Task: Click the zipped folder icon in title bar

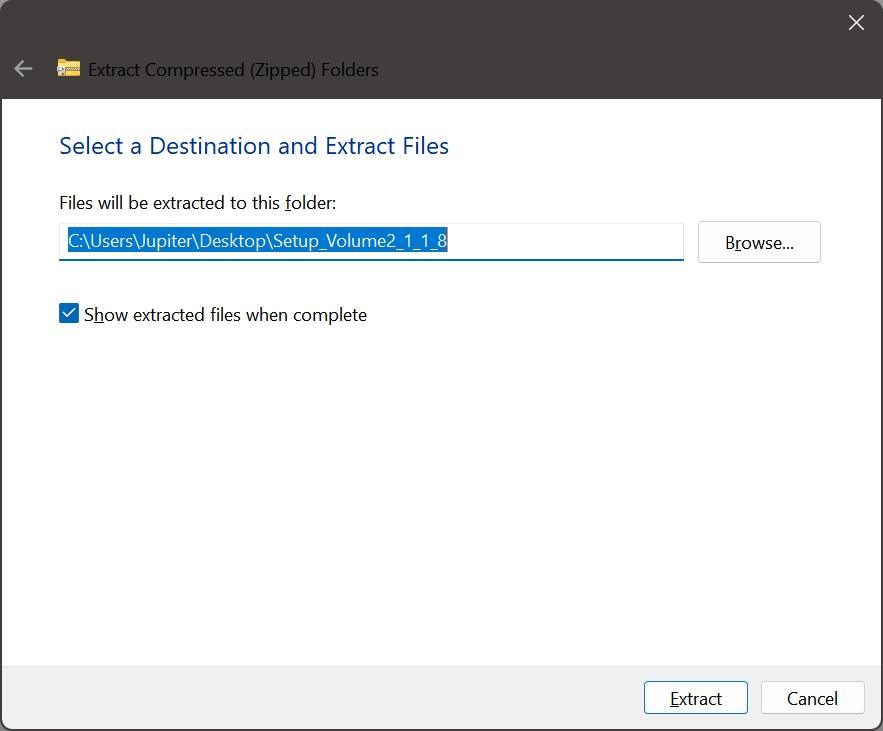Action: (68, 68)
